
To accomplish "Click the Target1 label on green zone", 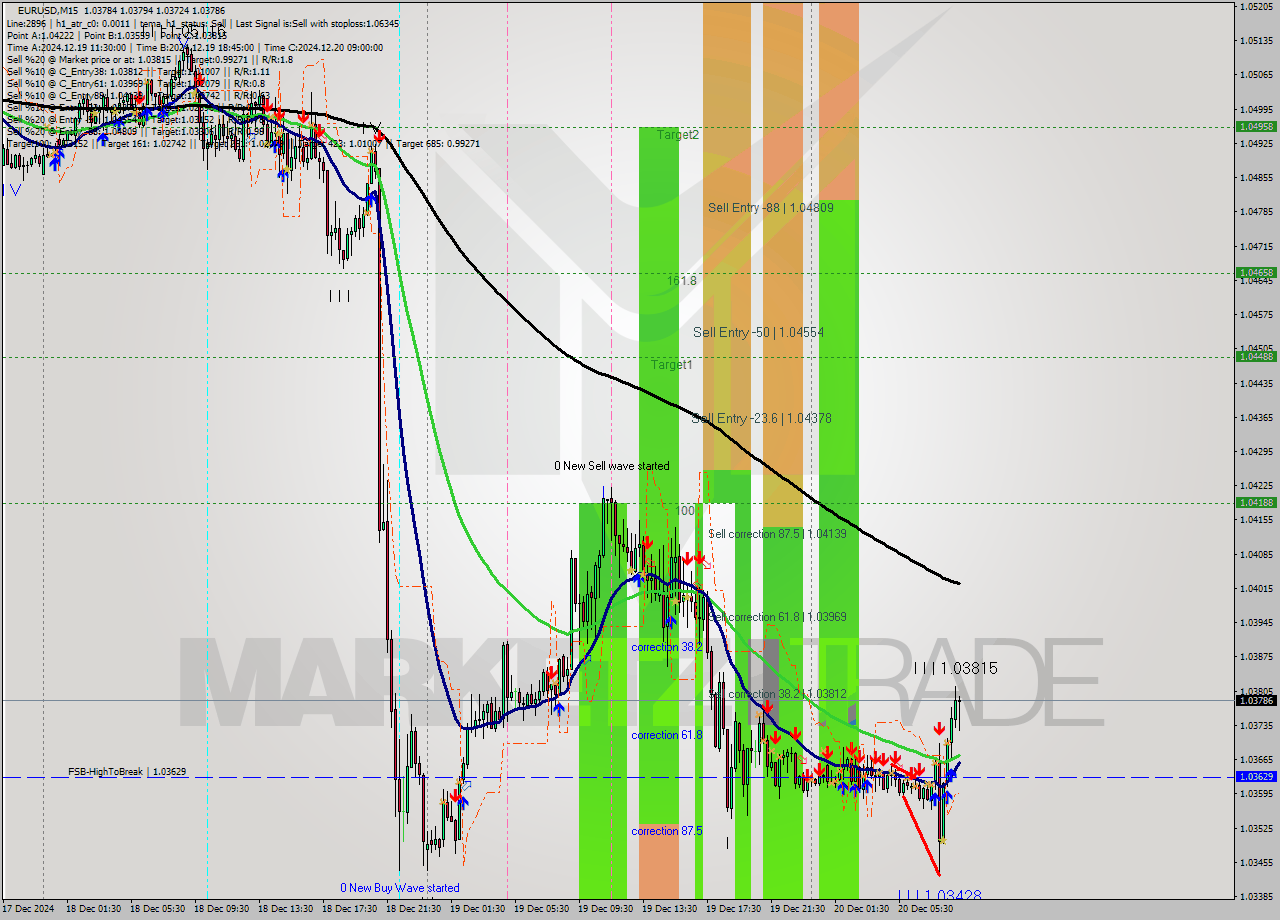I will pos(672,365).
